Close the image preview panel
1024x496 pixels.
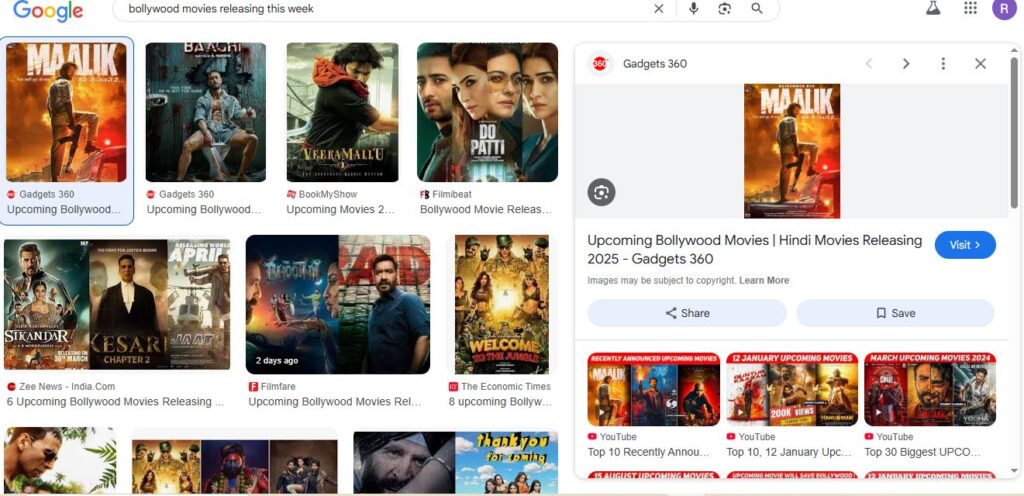click(980, 63)
